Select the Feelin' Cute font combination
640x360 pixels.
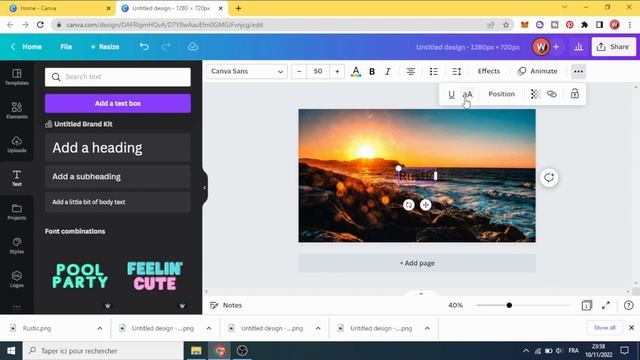tap(155, 276)
